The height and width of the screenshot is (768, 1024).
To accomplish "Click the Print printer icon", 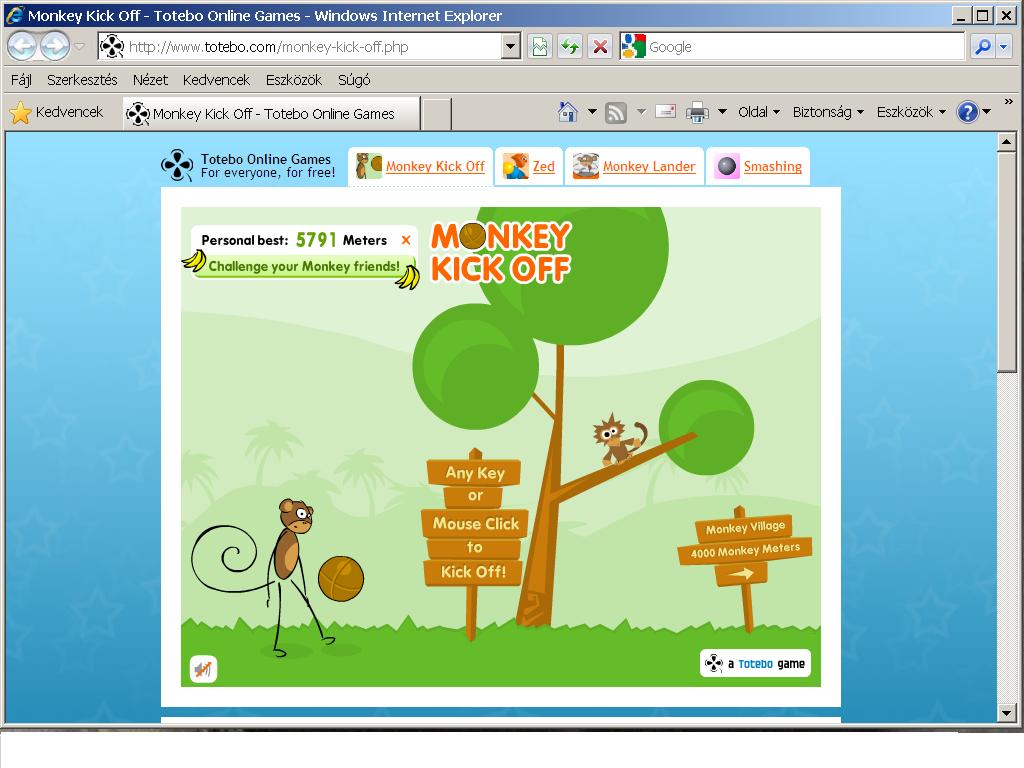I will (697, 112).
